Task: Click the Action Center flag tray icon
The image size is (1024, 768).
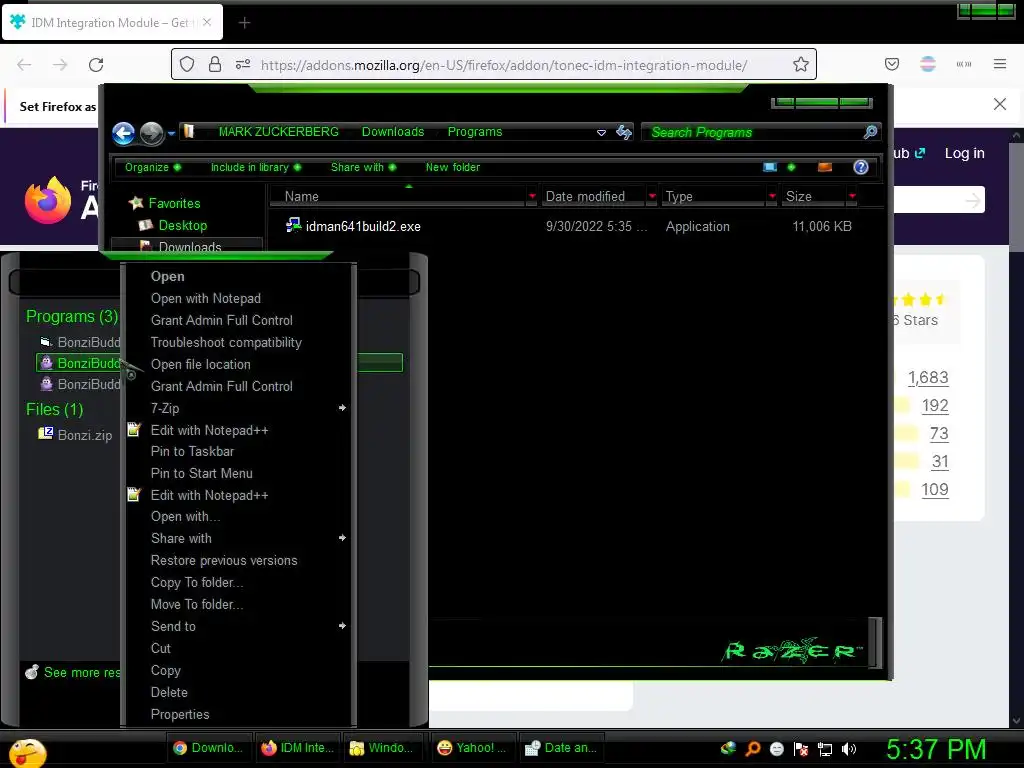Action: pyautogui.click(x=801, y=749)
